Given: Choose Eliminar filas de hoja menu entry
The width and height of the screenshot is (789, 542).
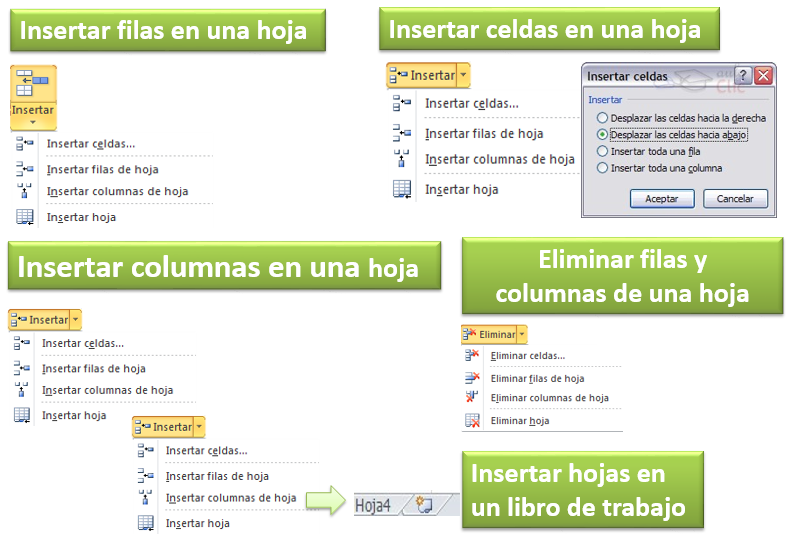Looking at the screenshot, I should (x=537, y=378).
